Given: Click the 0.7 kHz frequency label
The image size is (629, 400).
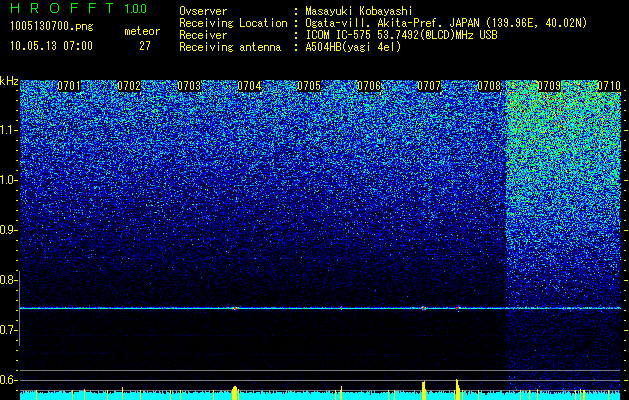Looking at the screenshot, I should click(x=7, y=330).
